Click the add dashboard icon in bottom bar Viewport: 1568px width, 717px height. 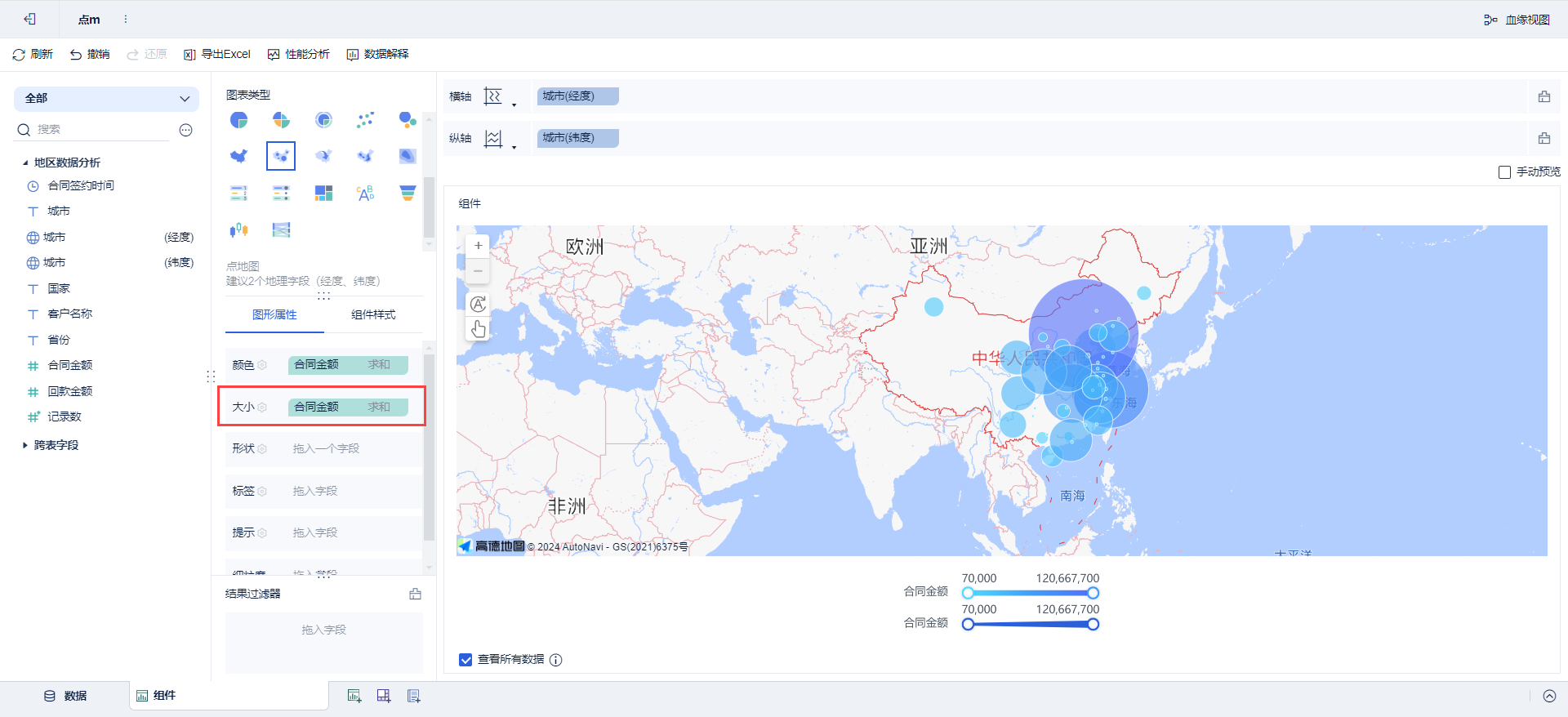(x=384, y=696)
